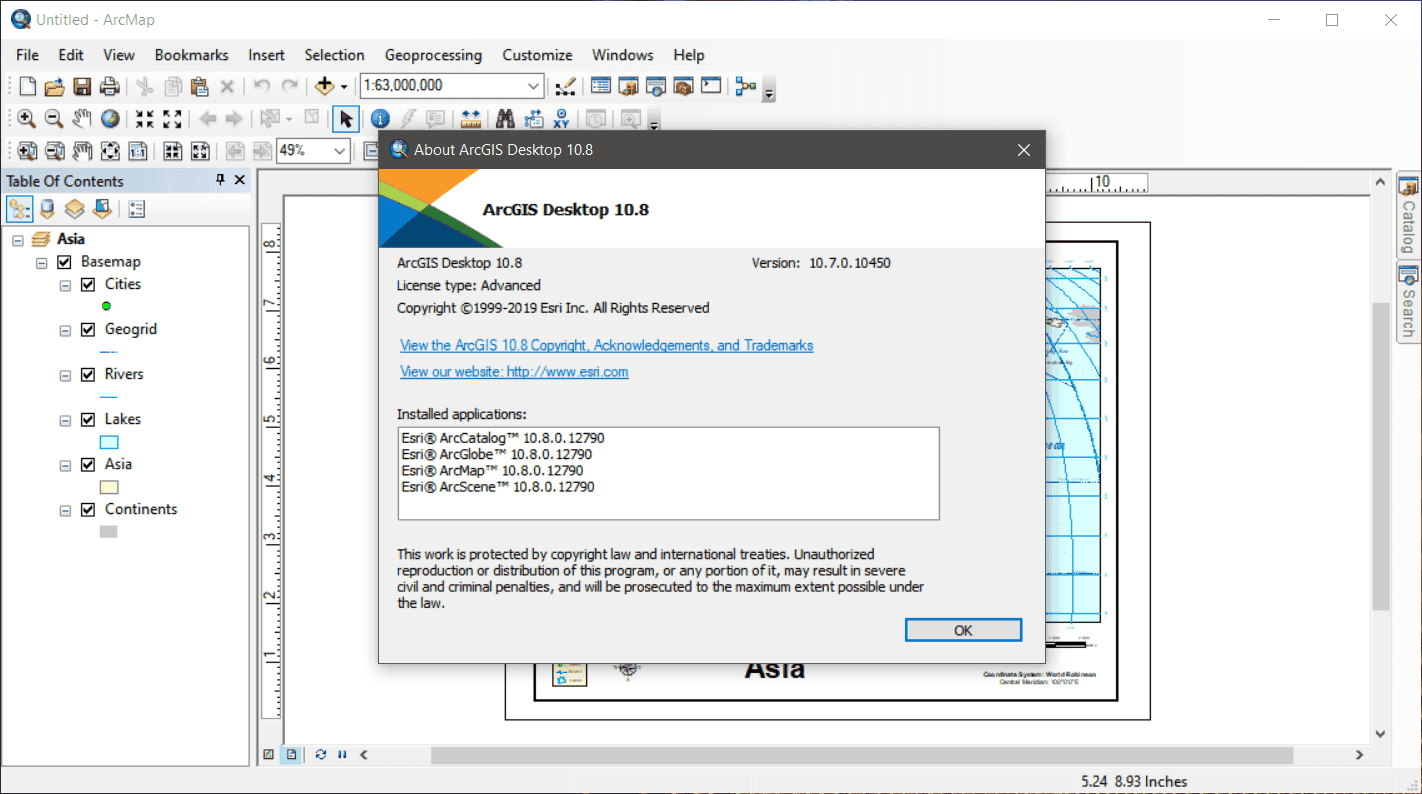Open ArcGIS 10.8 Copyright and Trademarks link
Image resolution: width=1422 pixels, height=794 pixels.
click(x=607, y=345)
